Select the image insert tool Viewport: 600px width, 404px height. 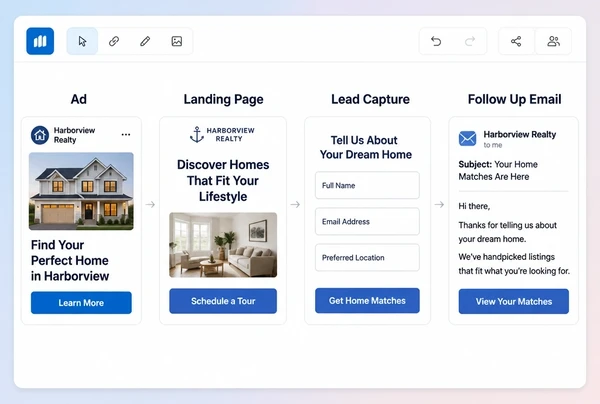click(x=177, y=41)
